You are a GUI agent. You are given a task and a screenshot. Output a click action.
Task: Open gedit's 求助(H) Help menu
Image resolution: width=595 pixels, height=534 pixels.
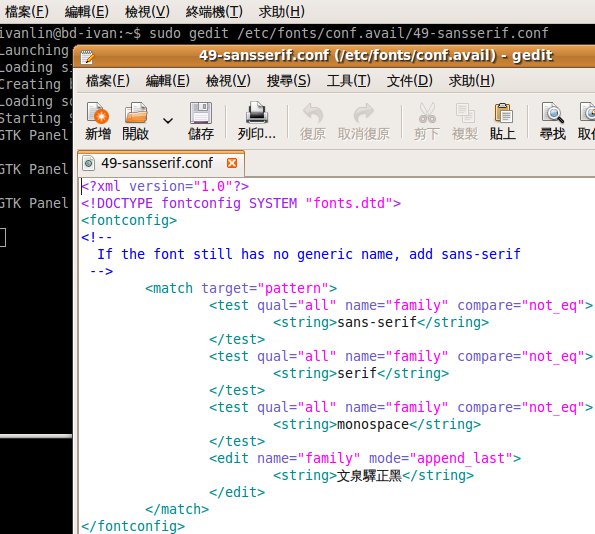pyautogui.click(x=471, y=81)
